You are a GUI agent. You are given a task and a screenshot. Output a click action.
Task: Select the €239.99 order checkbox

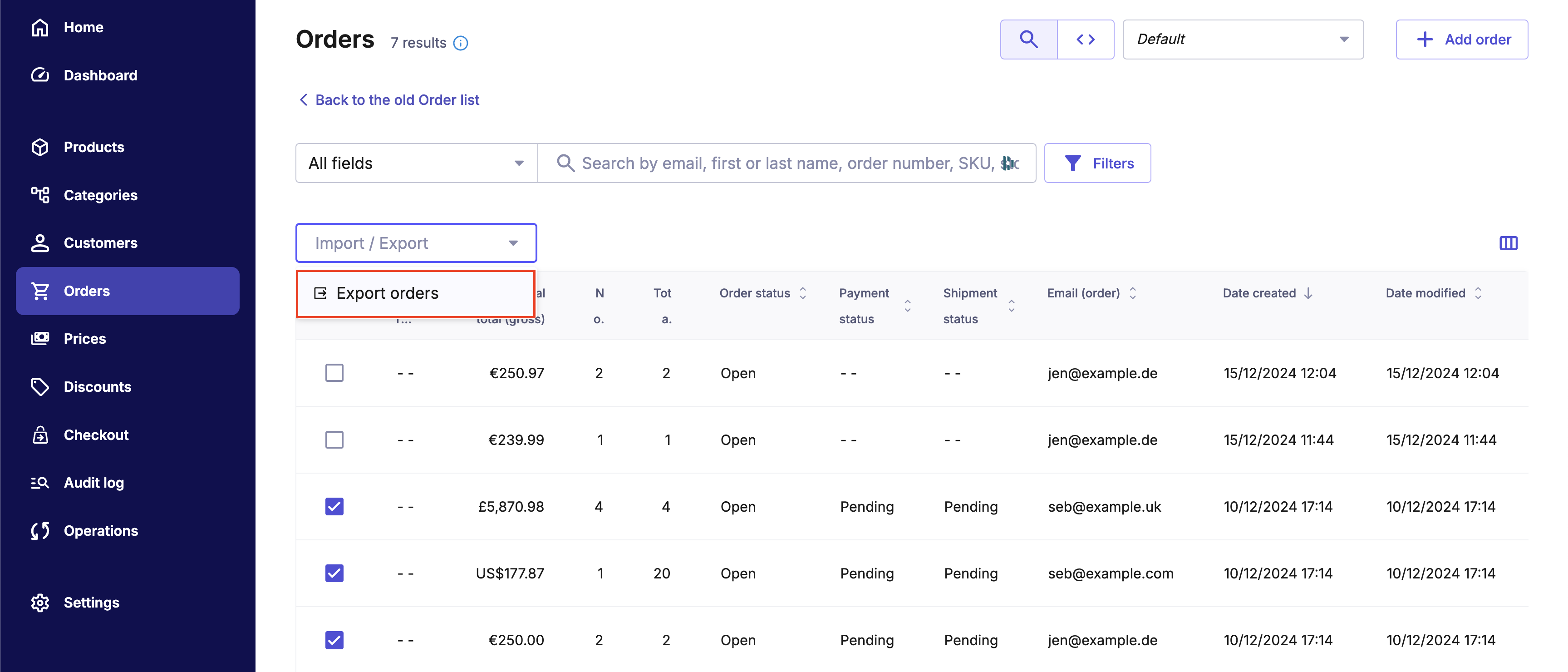pyautogui.click(x=334, y=439)
